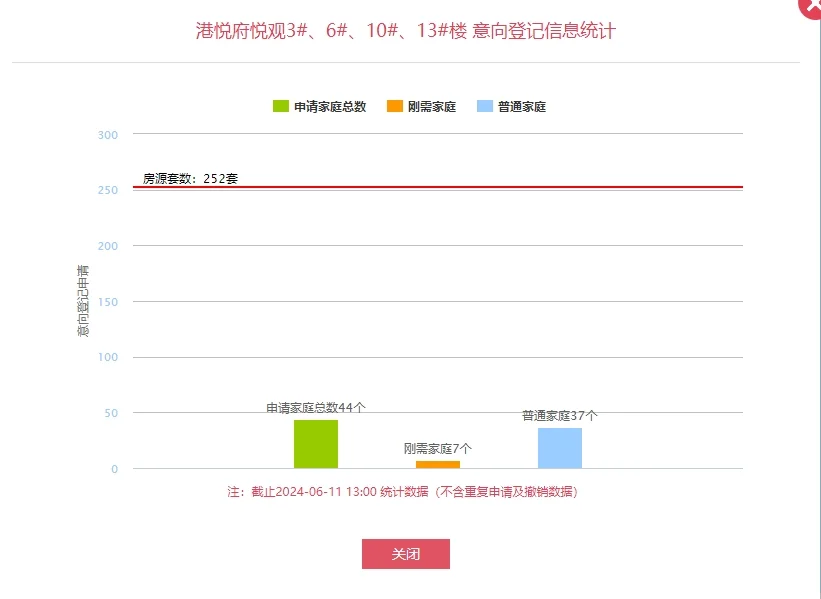Click the light blue legend color swatch
The width and height of the screenshot is (821, 599).
pyautogui.click(x=485, y=106)
